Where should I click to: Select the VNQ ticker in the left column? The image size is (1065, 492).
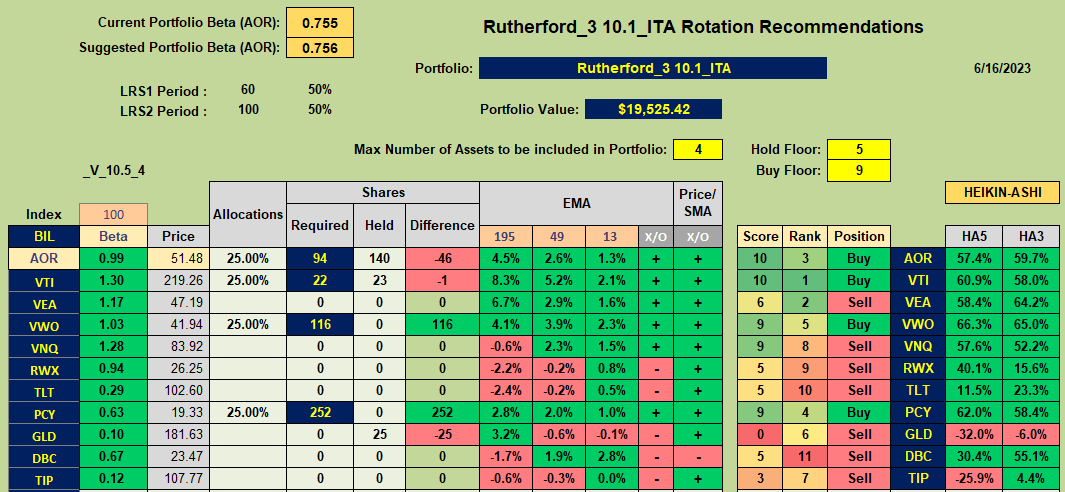(x=43, y=347)
